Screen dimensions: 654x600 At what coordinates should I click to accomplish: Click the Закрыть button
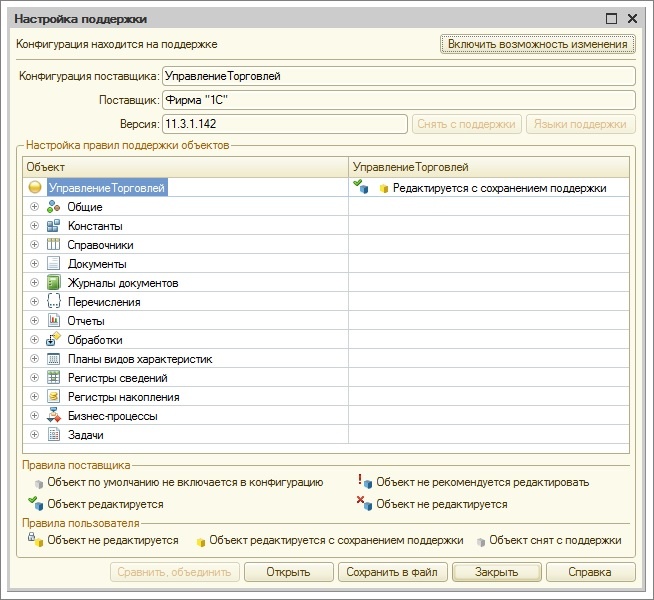497,572
